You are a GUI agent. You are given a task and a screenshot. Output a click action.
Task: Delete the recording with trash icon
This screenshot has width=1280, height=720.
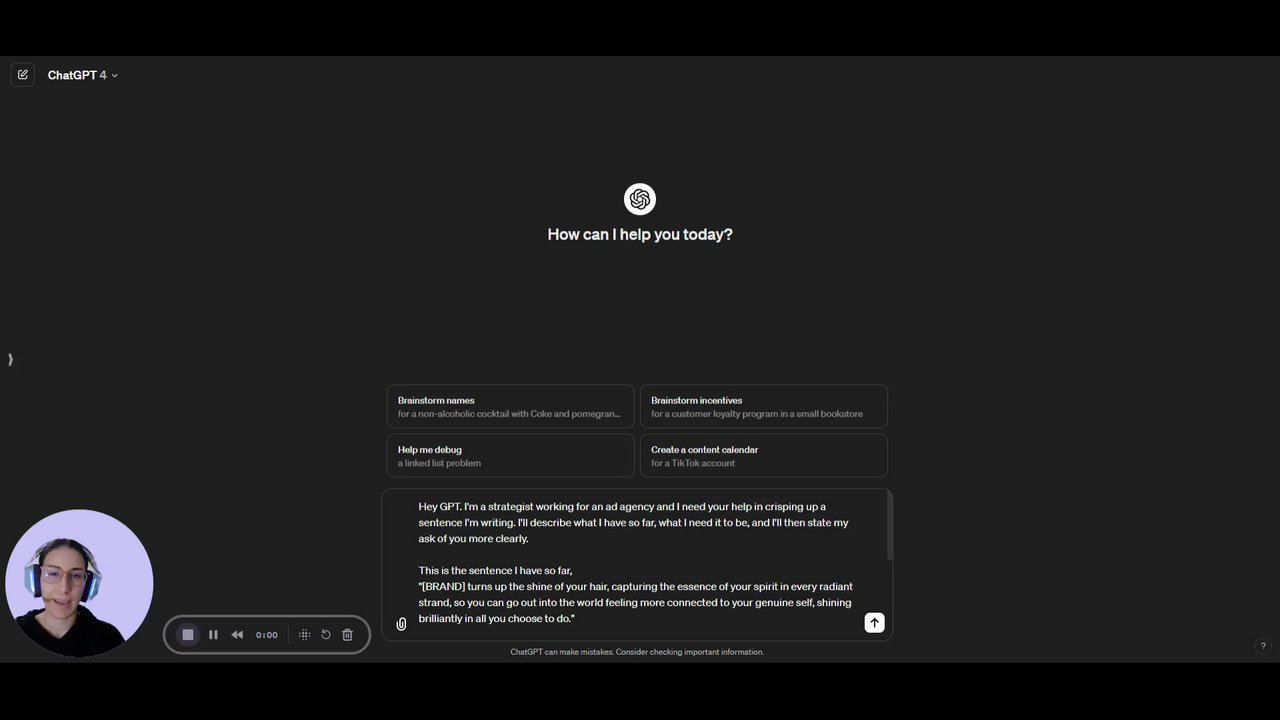347,635
